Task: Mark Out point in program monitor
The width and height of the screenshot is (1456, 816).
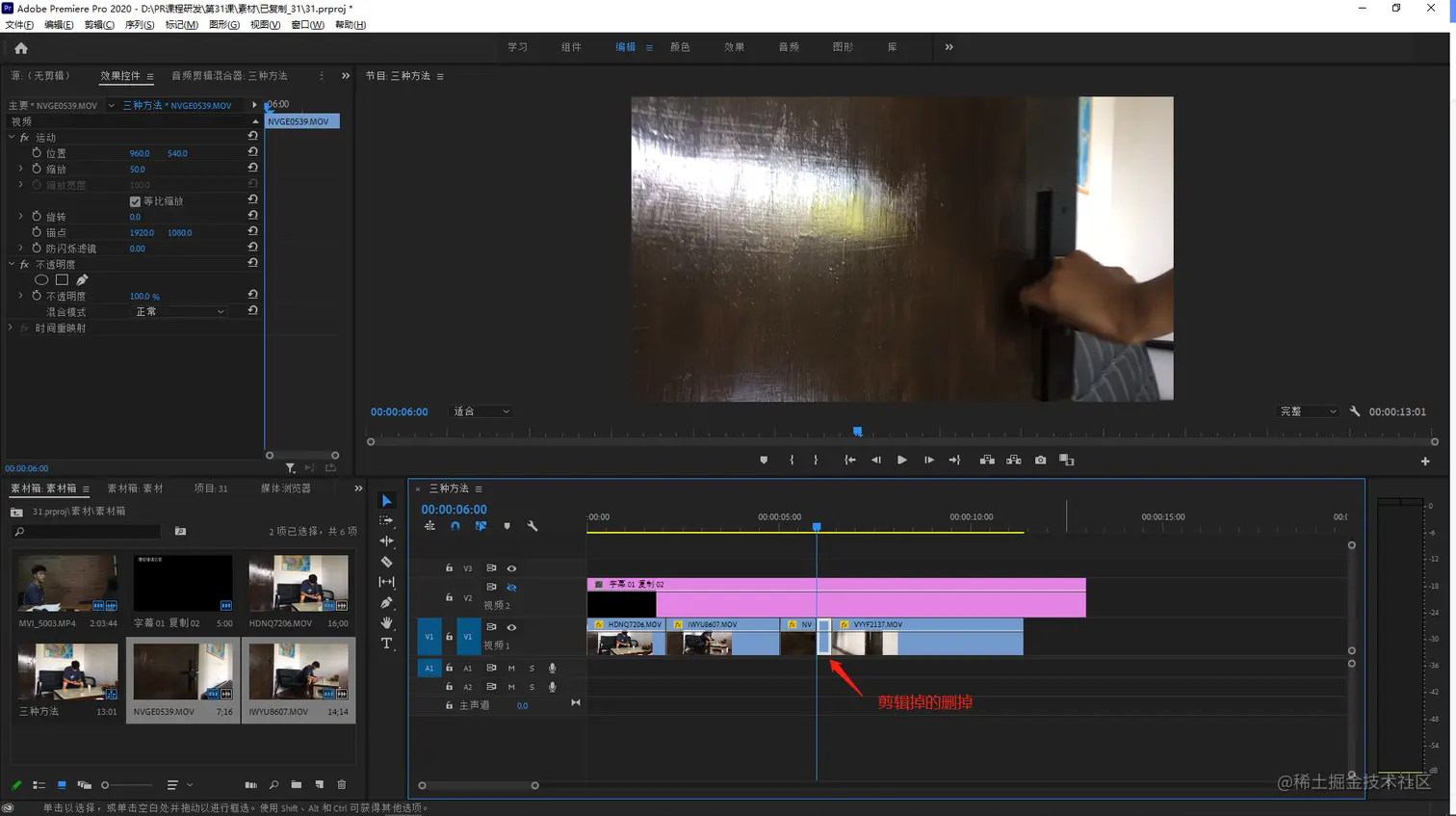Action: [x=816, y=461]
